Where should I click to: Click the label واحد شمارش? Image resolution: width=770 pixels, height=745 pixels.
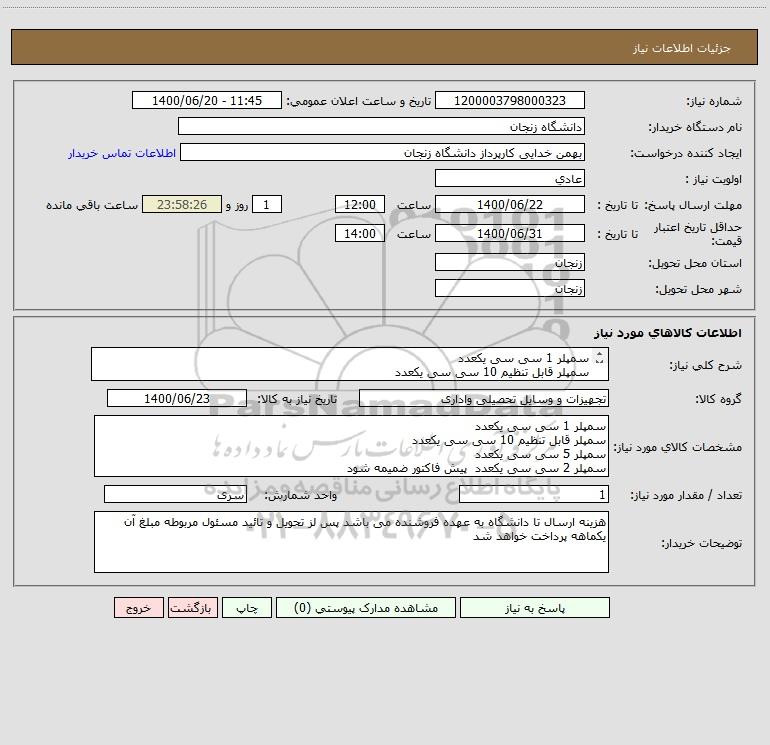pos(301,495)
